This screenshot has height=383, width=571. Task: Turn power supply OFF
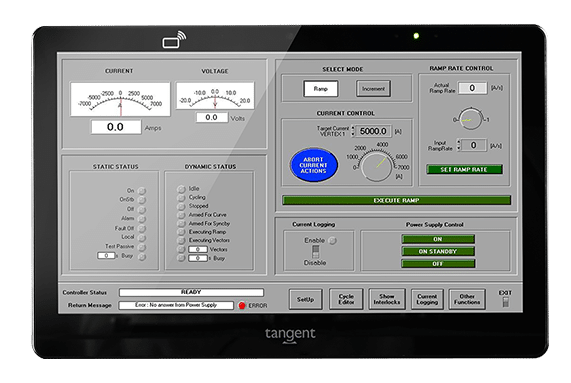[438, 264]
